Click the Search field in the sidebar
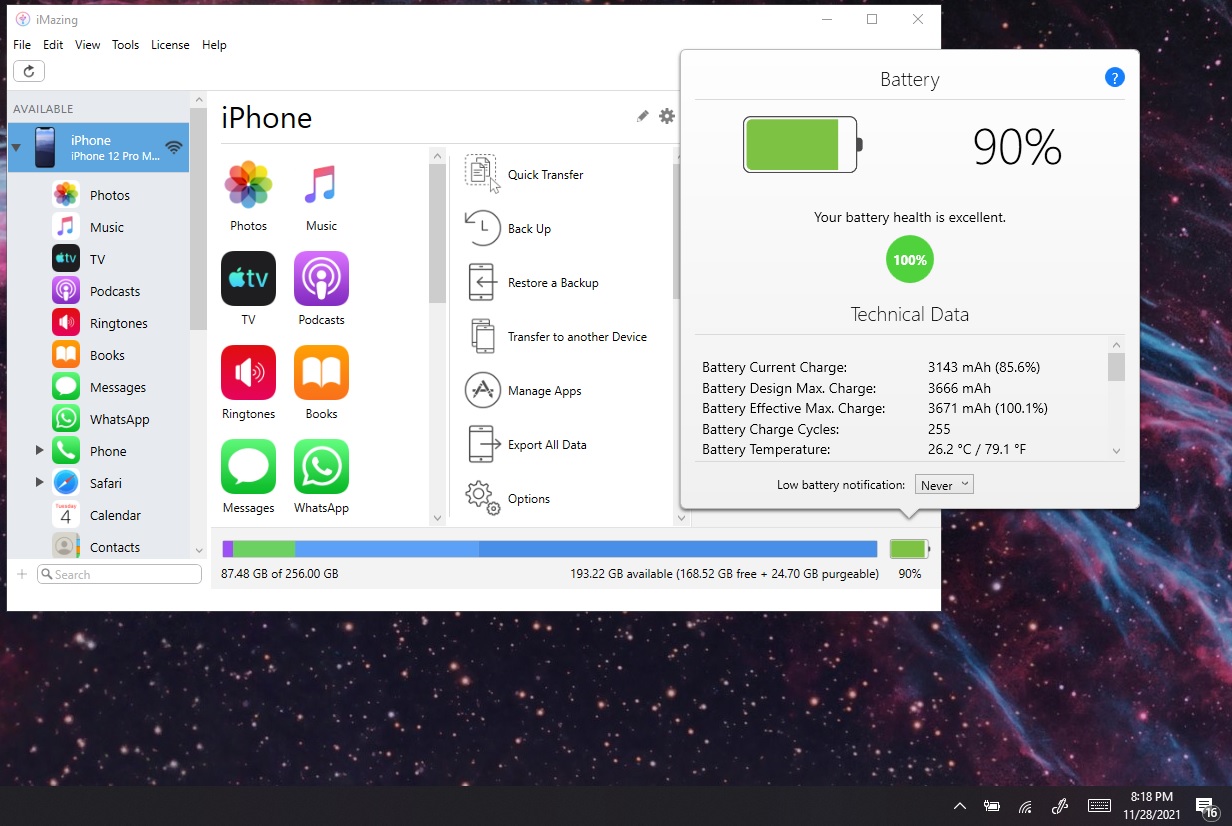Viewport: 1232px width, 826px height. (120, 574)
